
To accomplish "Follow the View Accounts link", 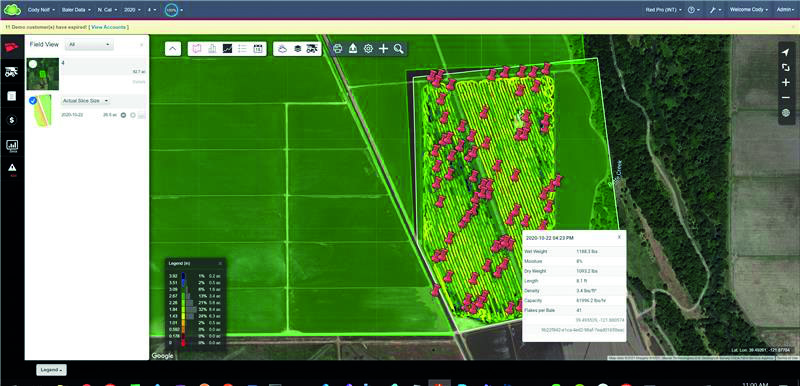I will click(108, 27).
